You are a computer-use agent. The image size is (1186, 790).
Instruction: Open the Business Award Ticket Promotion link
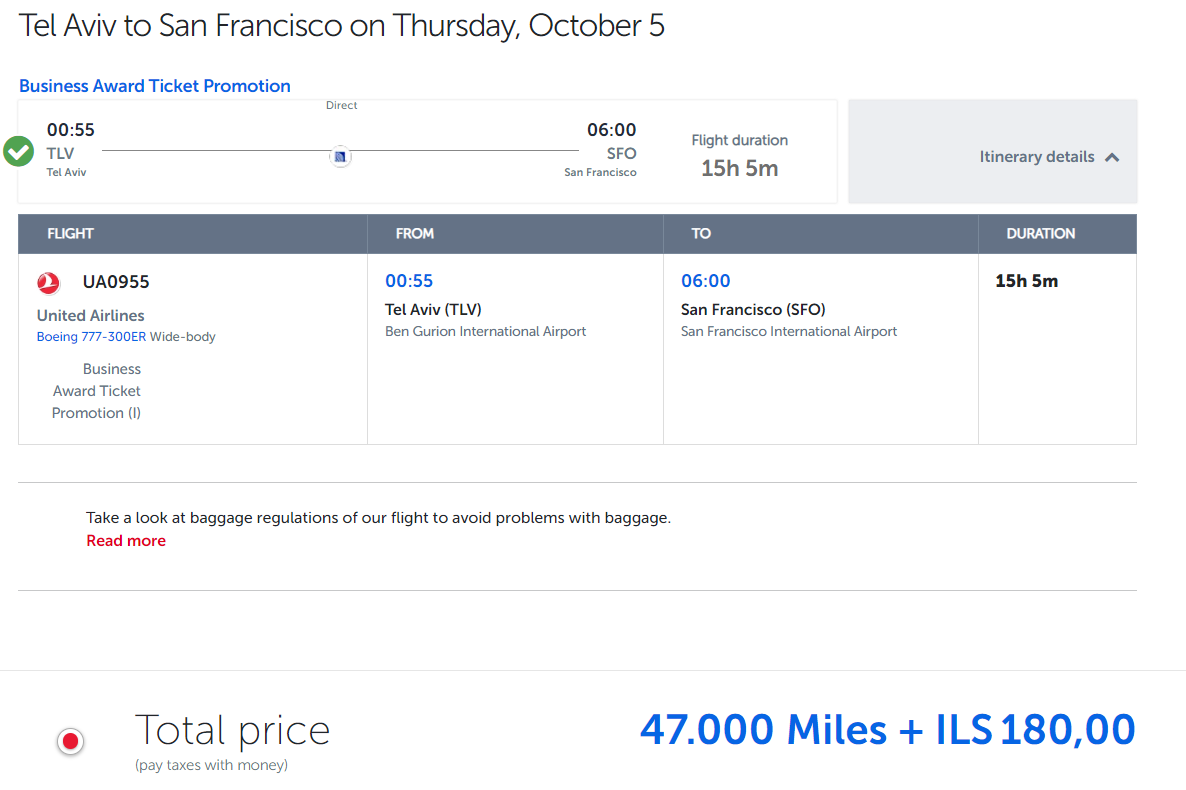point(154,86)
